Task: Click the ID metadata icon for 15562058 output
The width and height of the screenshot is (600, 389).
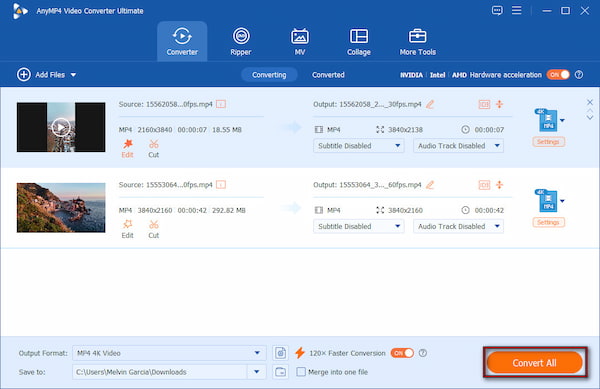Action: coord(484,104)
